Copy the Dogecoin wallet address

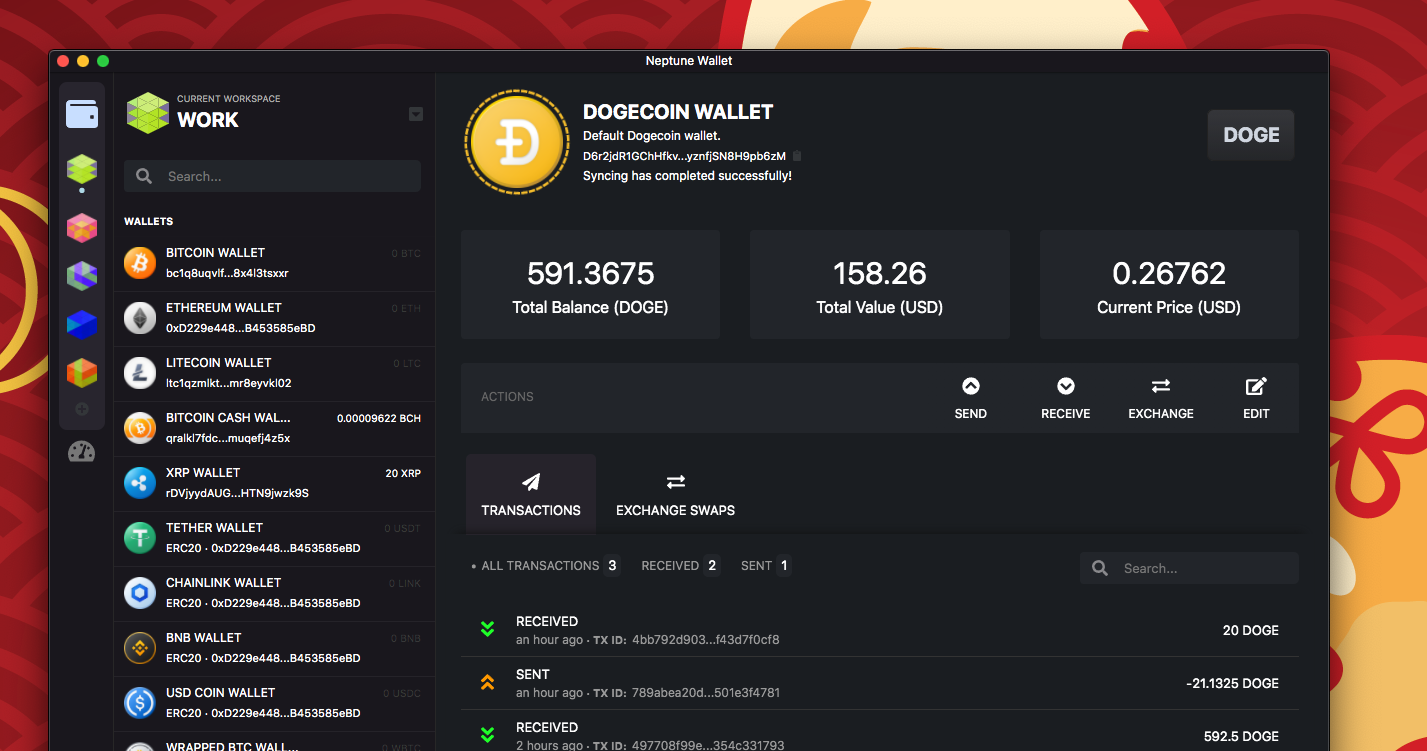(x=797, y=156)
